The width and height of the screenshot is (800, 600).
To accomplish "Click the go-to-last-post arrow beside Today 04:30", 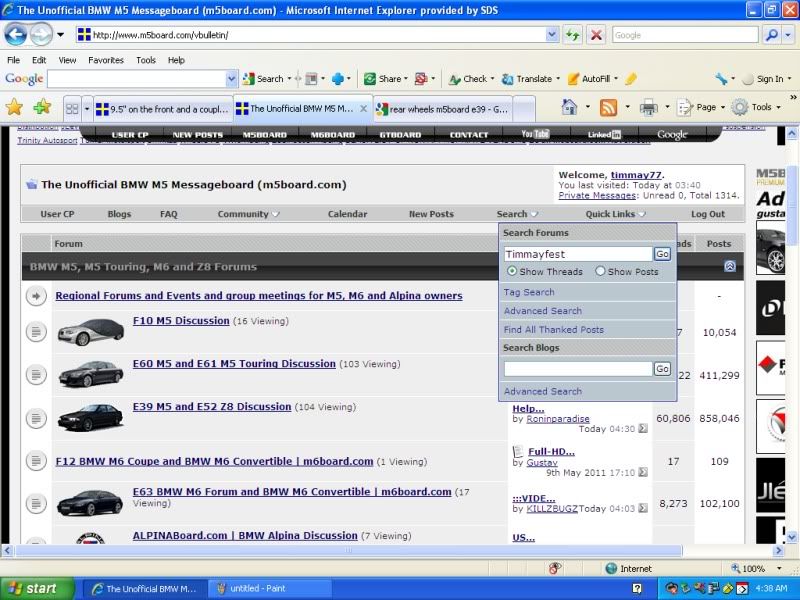I will (x=643, y=429).
